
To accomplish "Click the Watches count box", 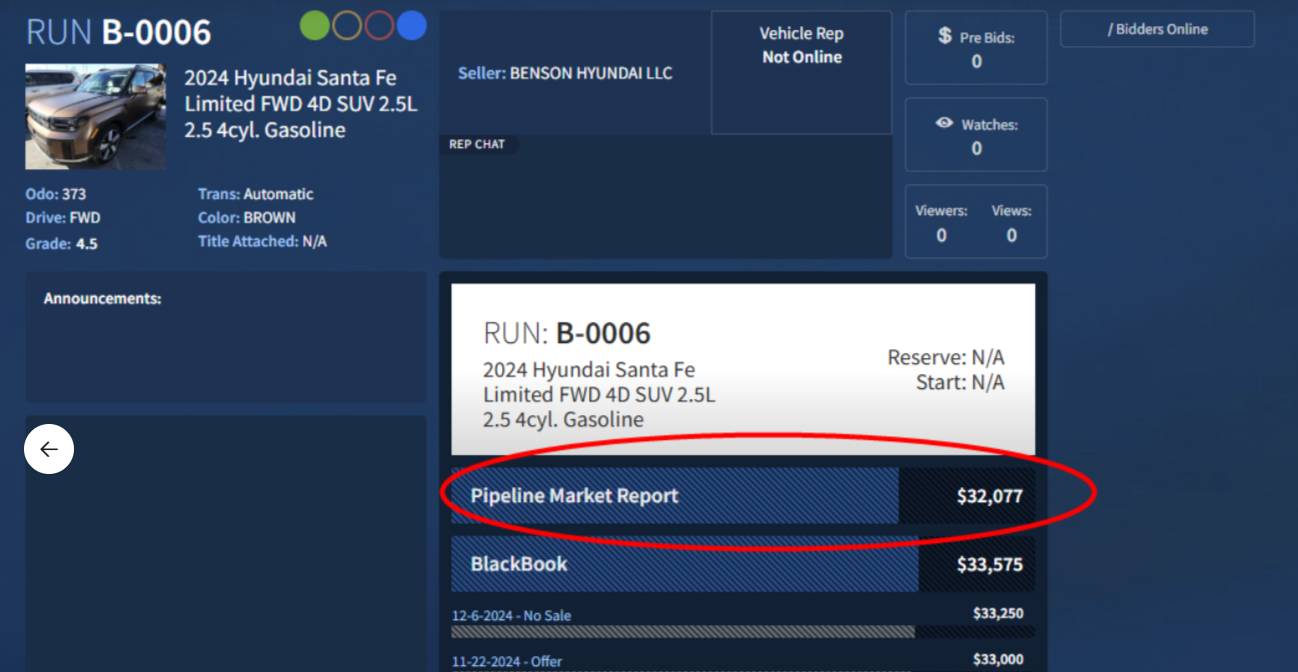I will [x=976, y=134].
